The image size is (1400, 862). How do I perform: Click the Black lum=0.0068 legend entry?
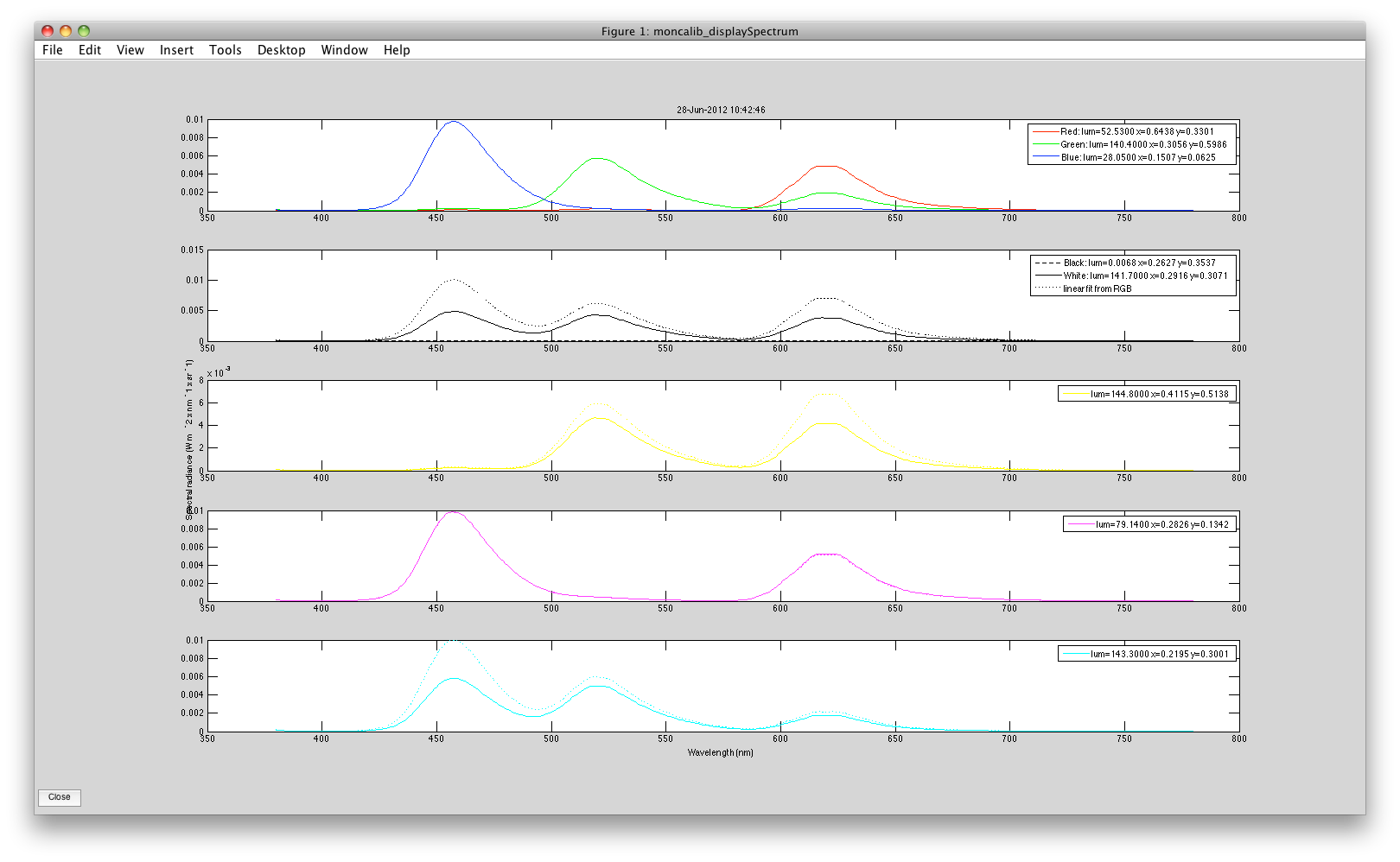1125,263
